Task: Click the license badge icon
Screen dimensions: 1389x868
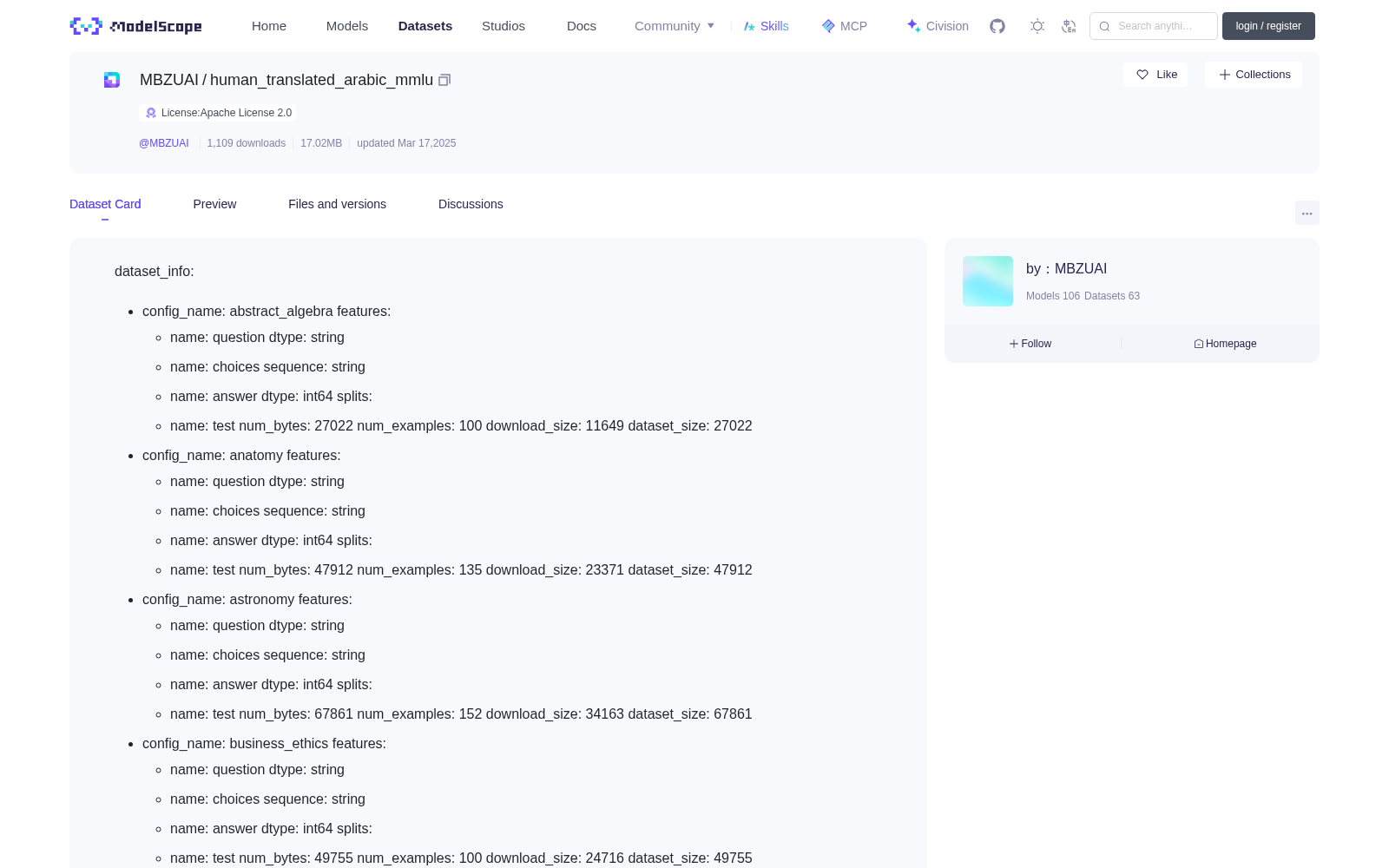Action: pos(151,113)
